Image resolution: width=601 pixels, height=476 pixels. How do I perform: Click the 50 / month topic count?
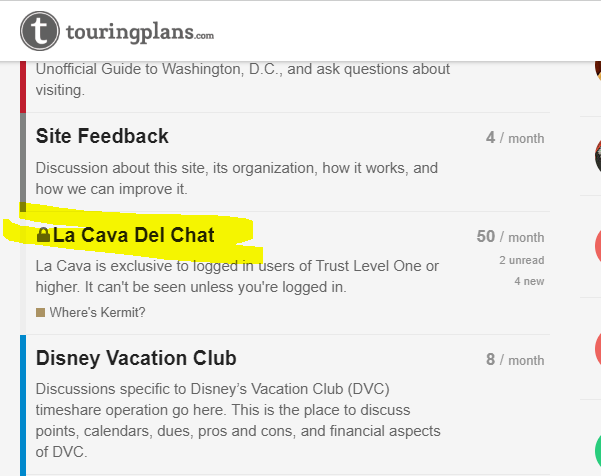[x=510, y=237]
